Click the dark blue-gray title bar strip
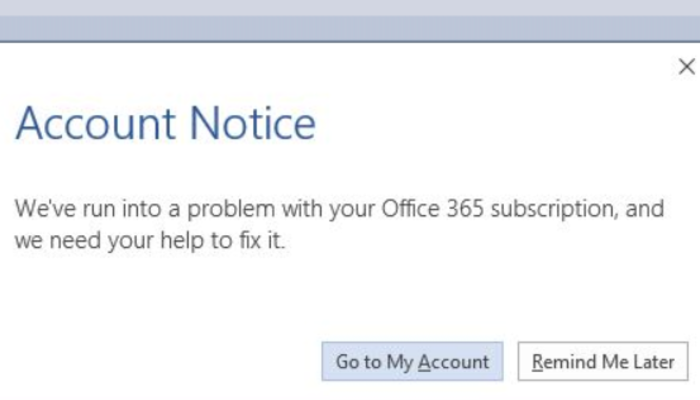Viewport: 700px width, 400px height. pyautogui.click(x=350, y=29)
